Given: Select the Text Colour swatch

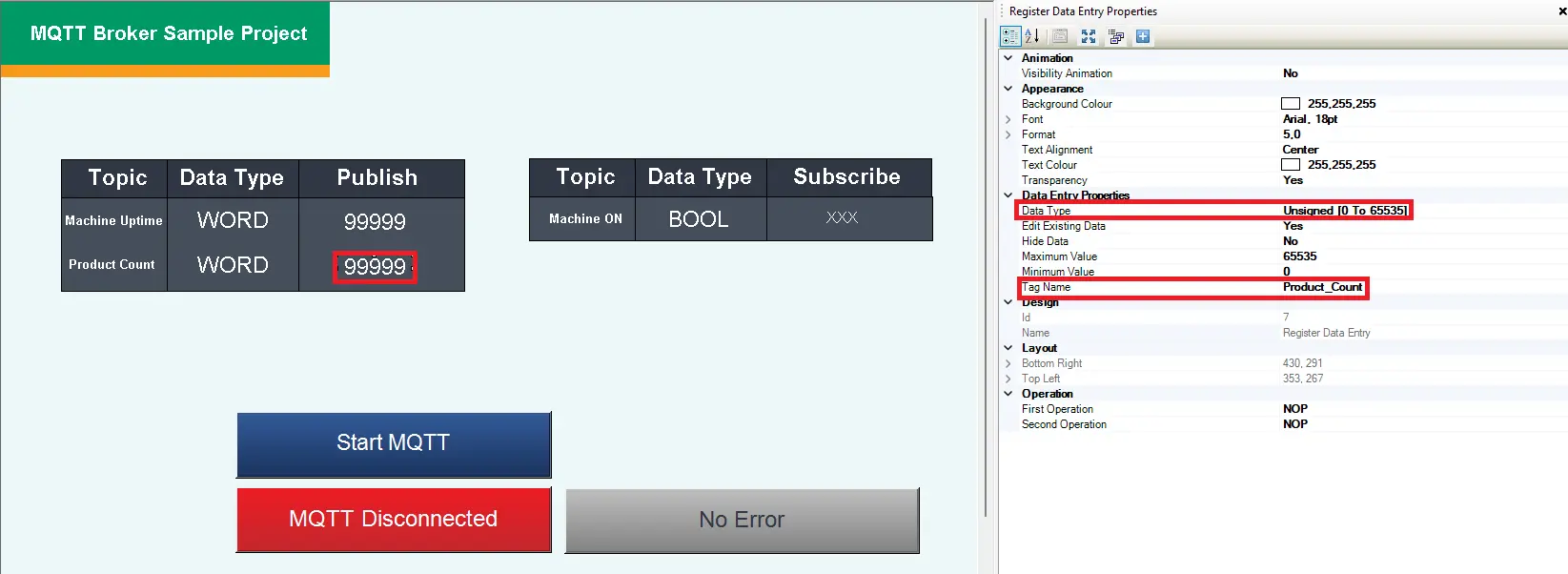Looking at the screenshot, I should click(1291, 165).
